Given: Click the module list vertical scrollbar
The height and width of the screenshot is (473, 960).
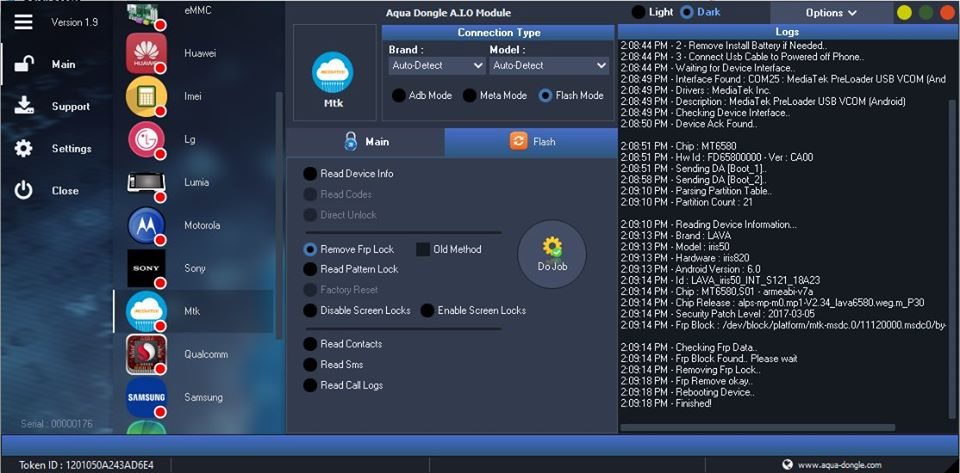Looking at the screenshot, I should pyautogui.click(x=279, y=214).
